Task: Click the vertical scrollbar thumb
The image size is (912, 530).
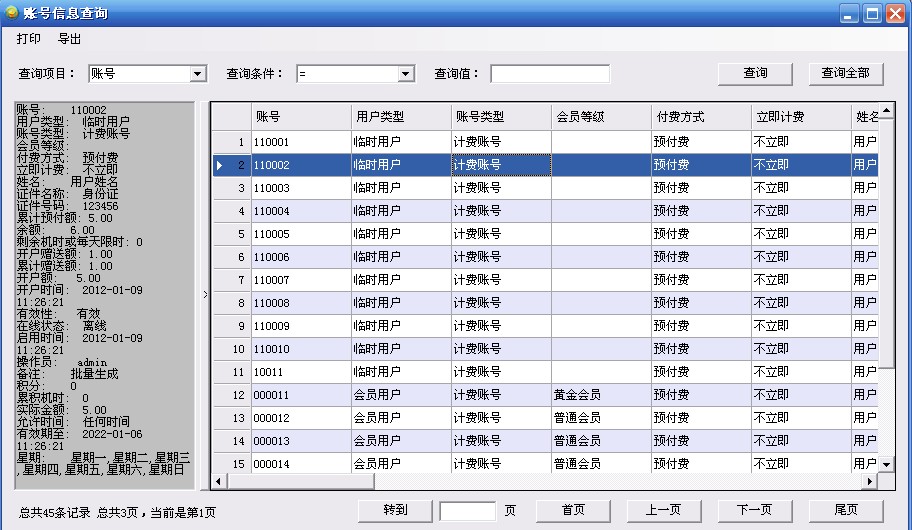Action: click(x=886, y=243)
